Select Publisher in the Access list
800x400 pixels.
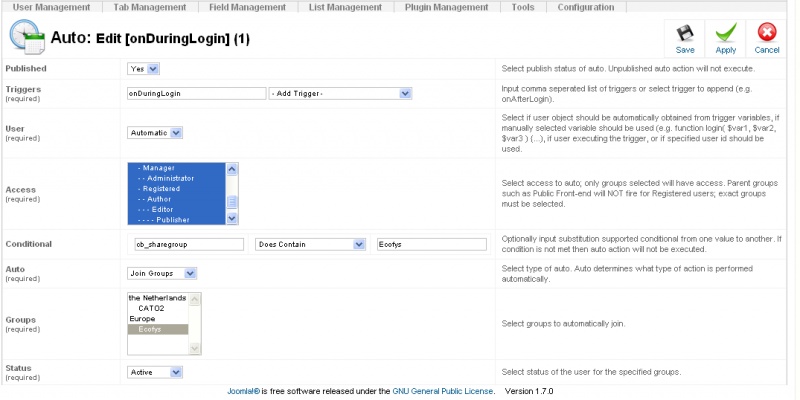click(177, 219)
